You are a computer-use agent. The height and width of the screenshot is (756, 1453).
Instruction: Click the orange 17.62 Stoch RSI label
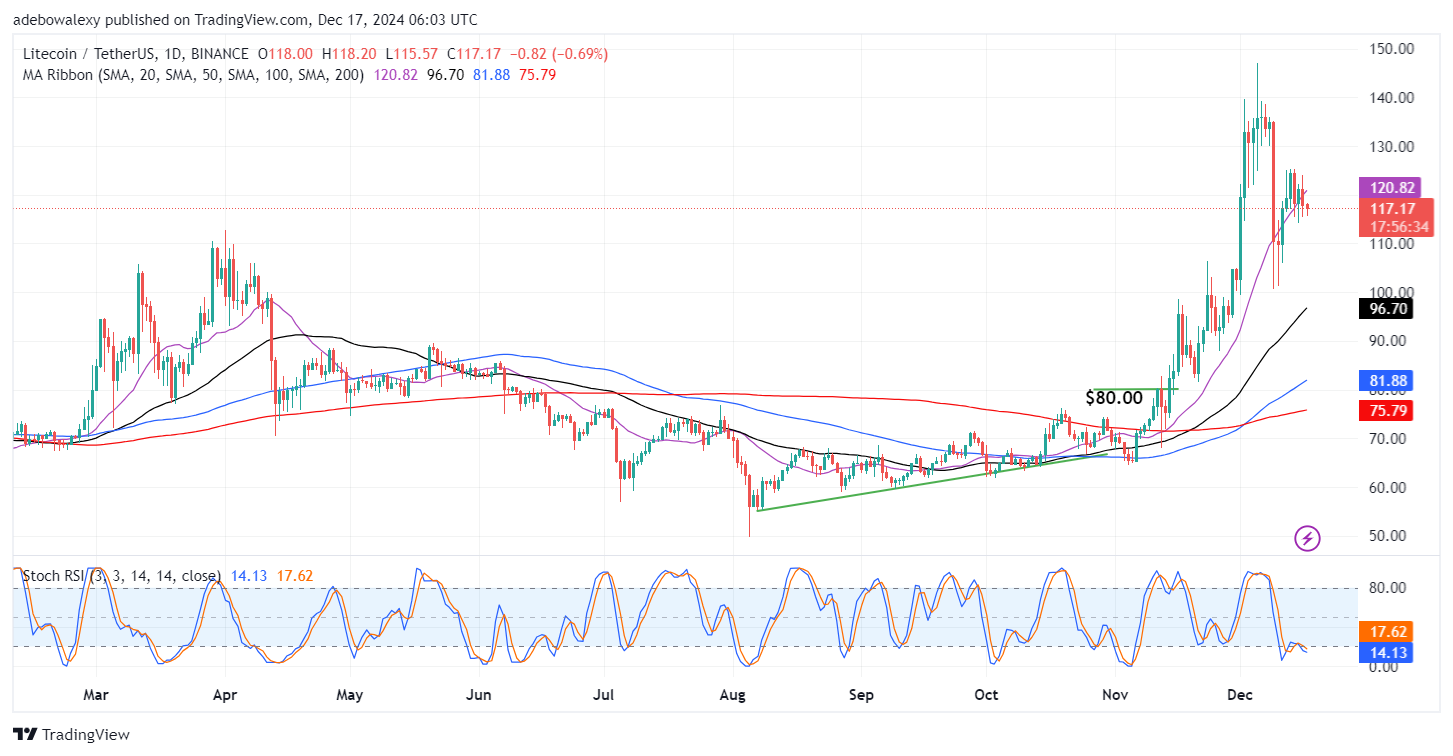pyautogui.click(x=1384, y=632)
